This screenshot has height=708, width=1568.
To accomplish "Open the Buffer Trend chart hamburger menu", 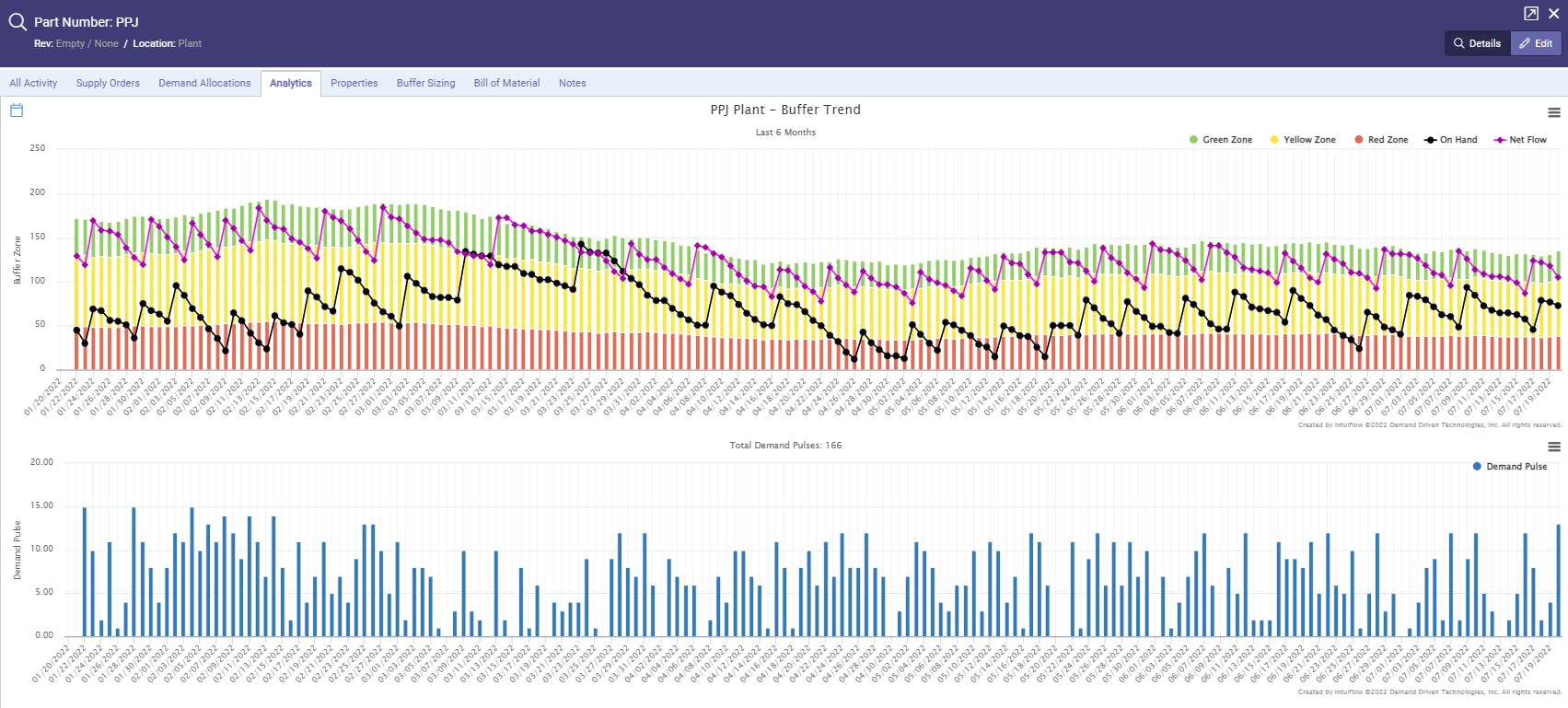I will [x=1554, y=112].
